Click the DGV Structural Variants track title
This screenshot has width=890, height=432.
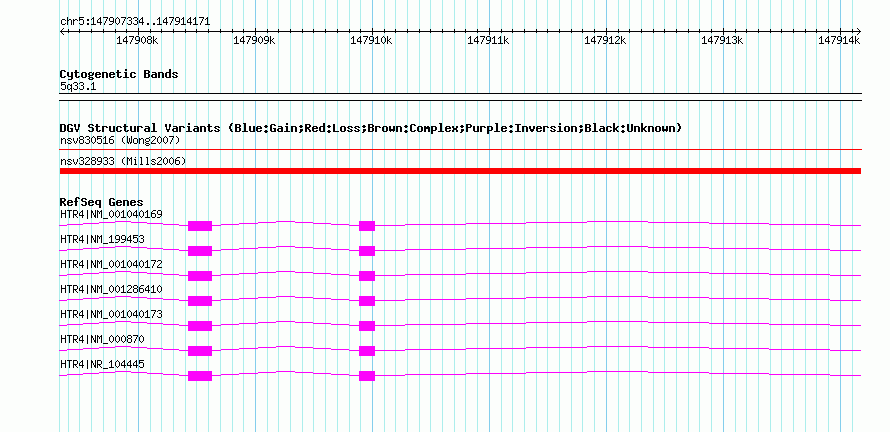pos(371,128)
